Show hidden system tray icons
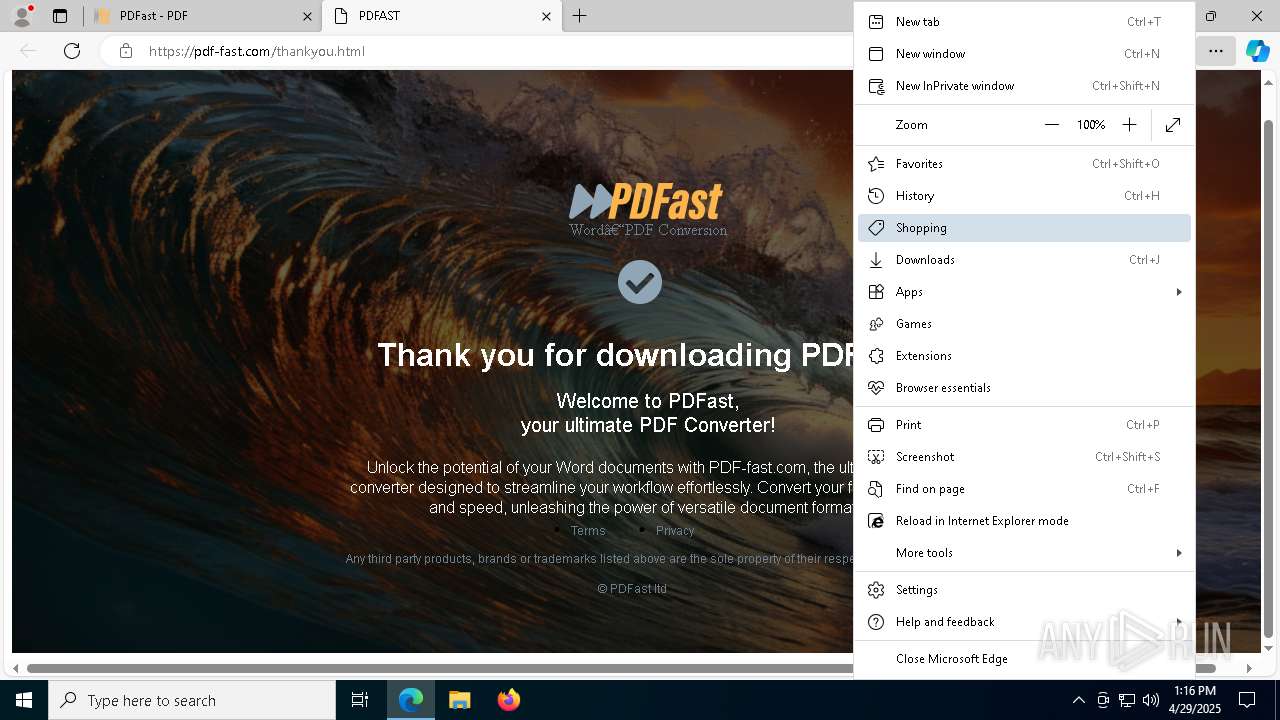The width and height of the screenshot is (1280, 720). coord(1078,700)
